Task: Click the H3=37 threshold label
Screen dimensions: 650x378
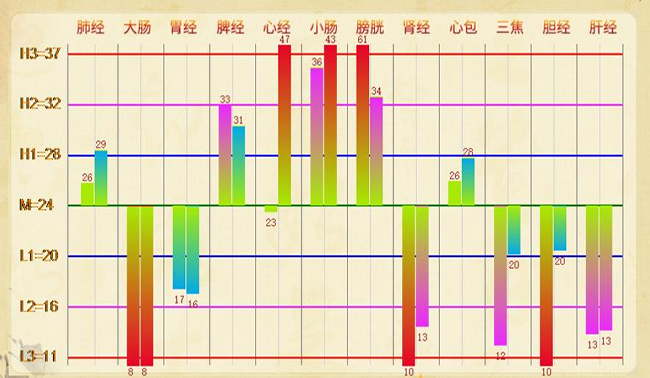Action: [x=40, y=53]
